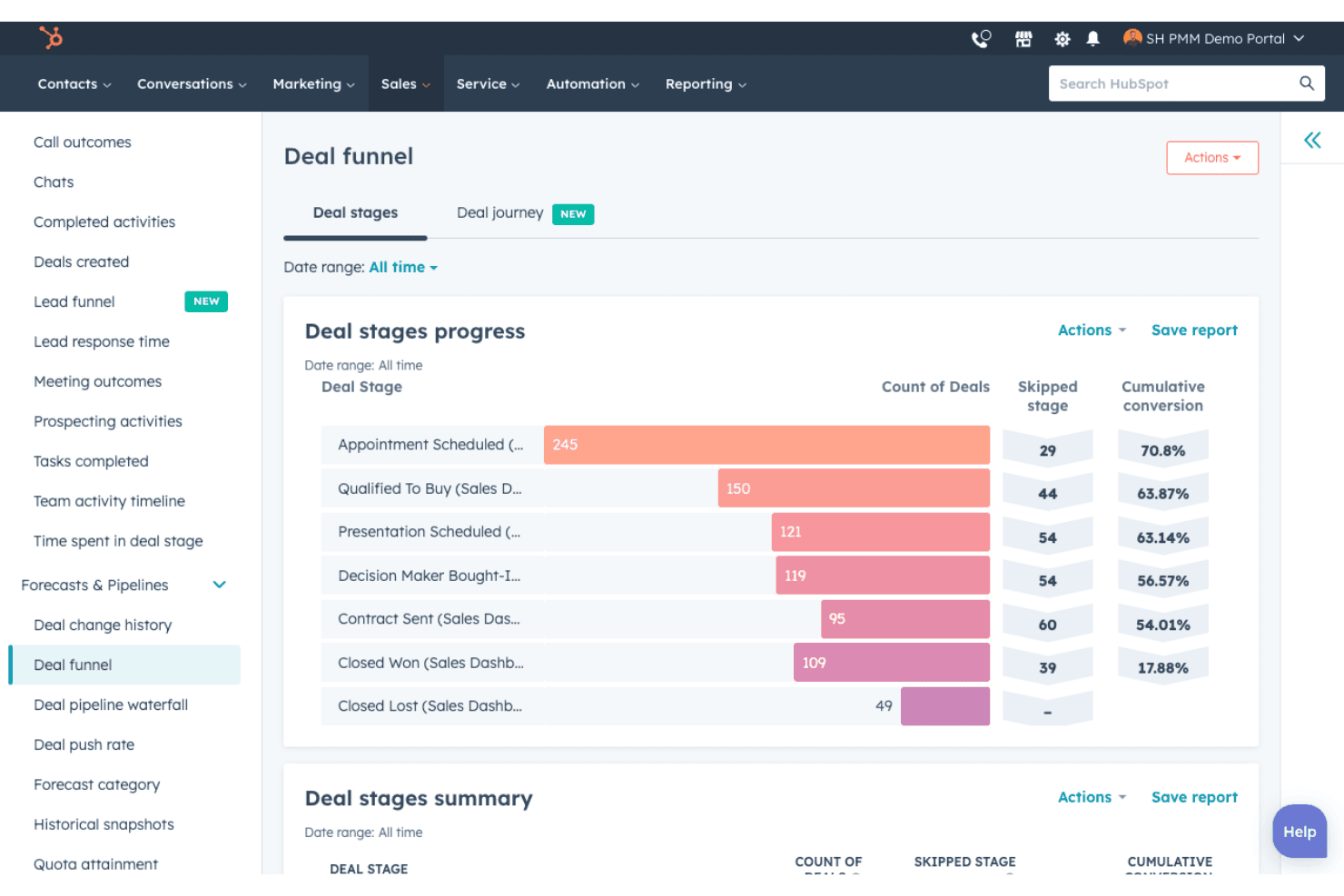This screenshot has width=1344, height=896.
Task: Open Actions for Deal stages progress
Action: (1092, 330)
